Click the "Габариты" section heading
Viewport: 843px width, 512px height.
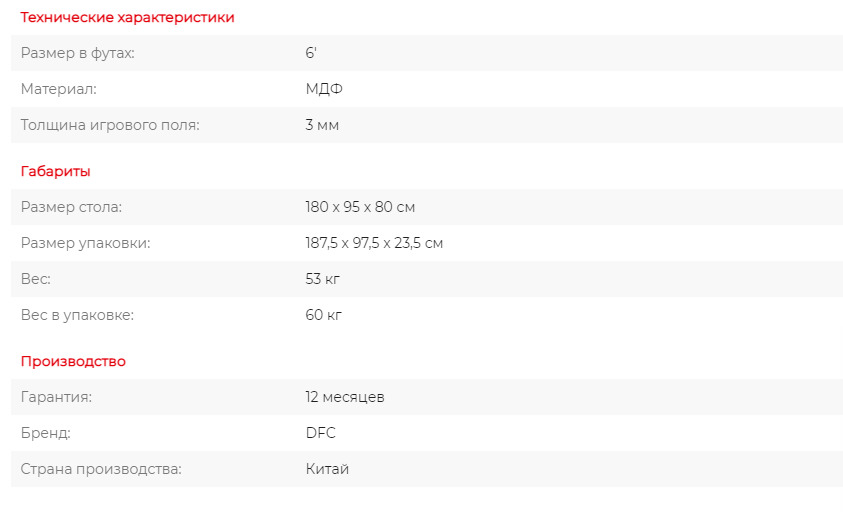coord(56,171)
